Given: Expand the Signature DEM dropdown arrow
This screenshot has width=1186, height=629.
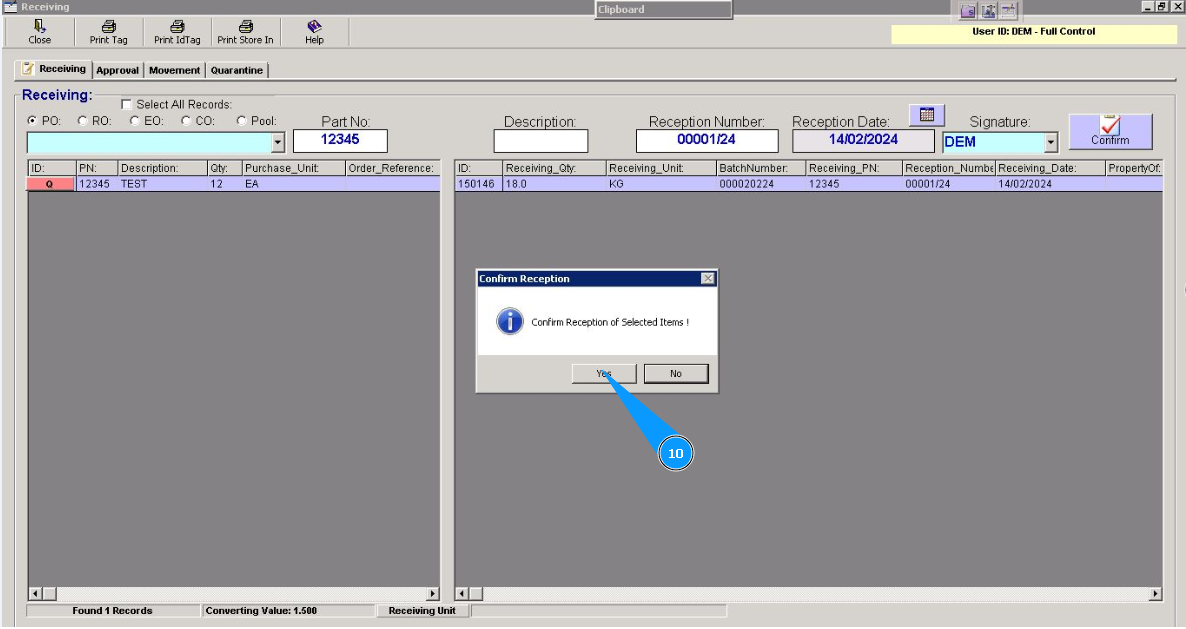Looking at the screenshot, I should pos(1051,142).
